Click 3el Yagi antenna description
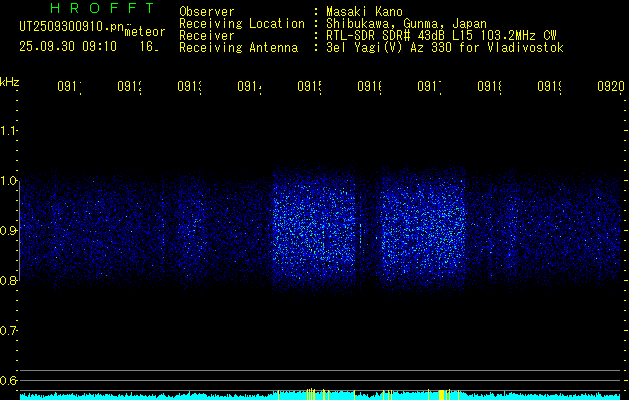The image size is (629, 400). point(445,48)
